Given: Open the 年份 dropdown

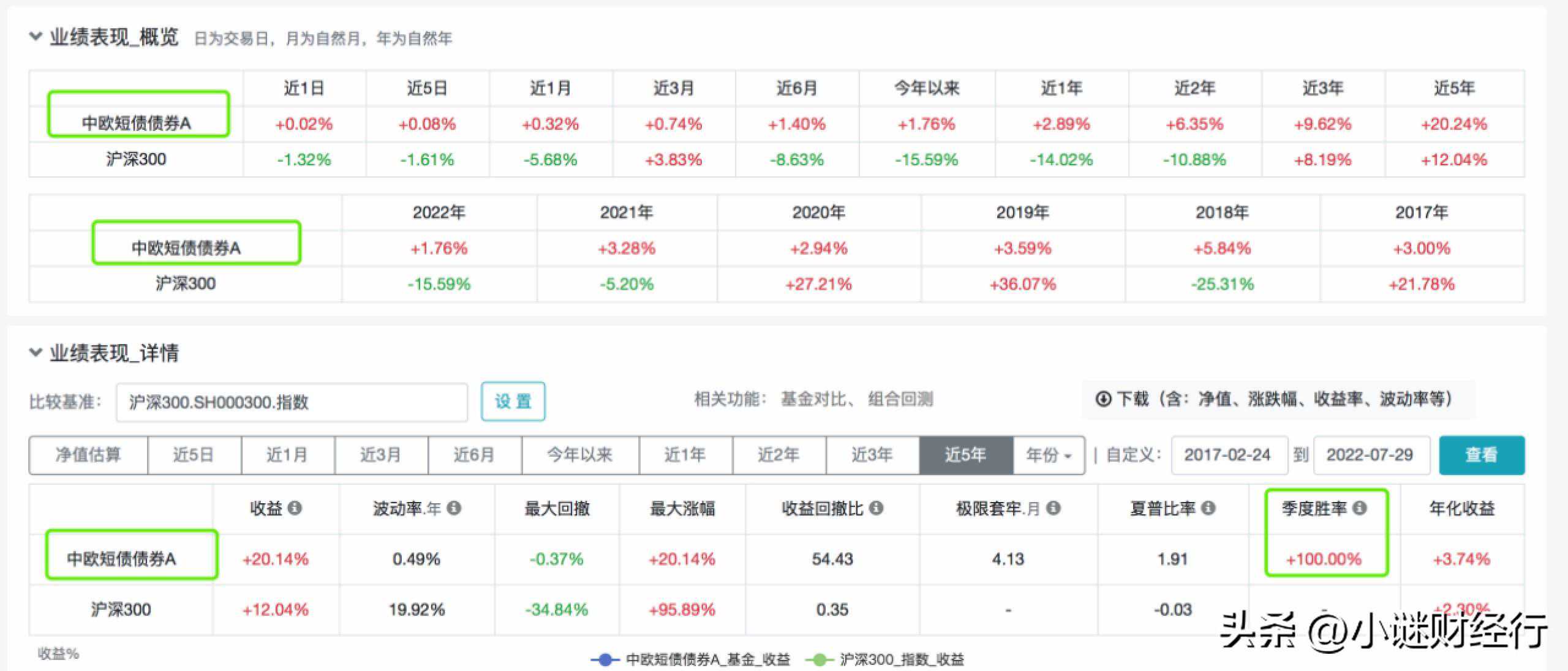Looking at the screenshot, I should tap(1049, 455).
